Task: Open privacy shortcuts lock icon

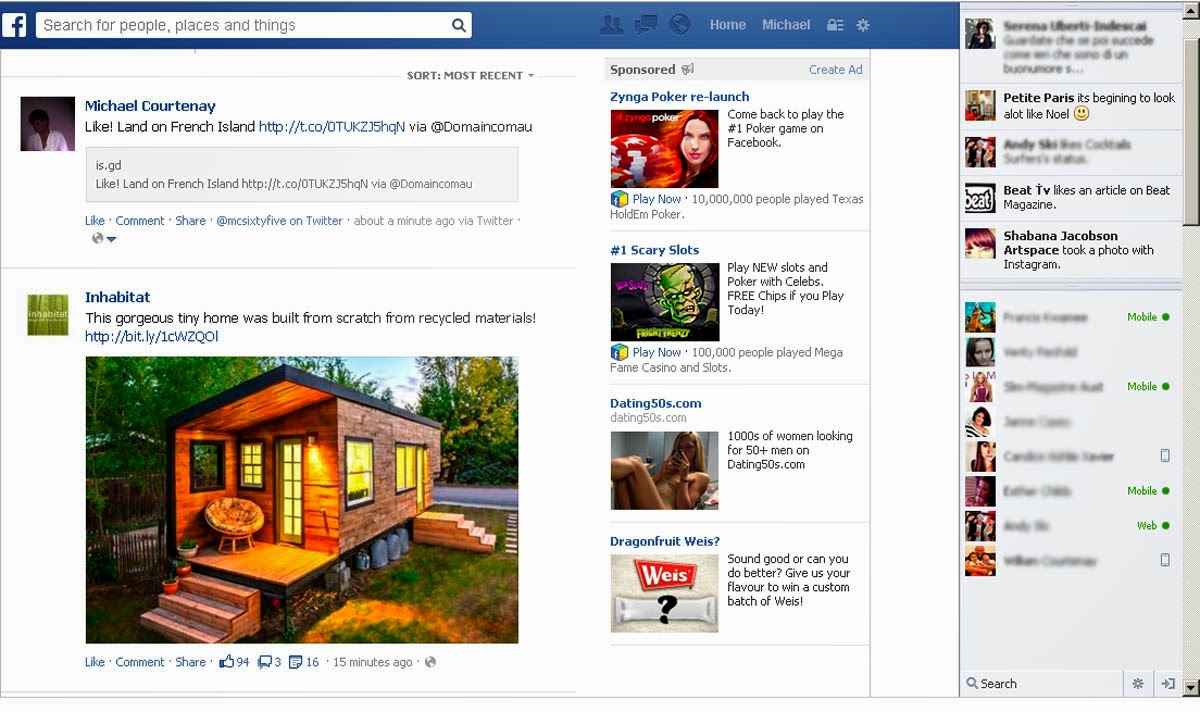Action: [x=835, y=25]
